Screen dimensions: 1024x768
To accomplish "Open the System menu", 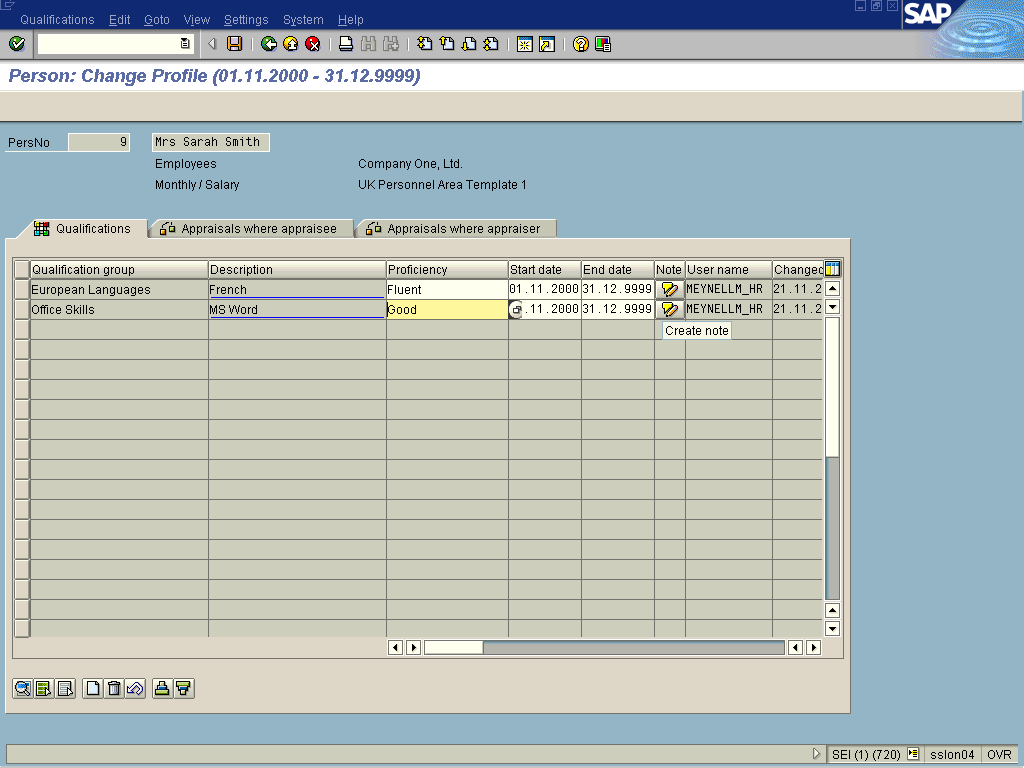I will 303,20.
